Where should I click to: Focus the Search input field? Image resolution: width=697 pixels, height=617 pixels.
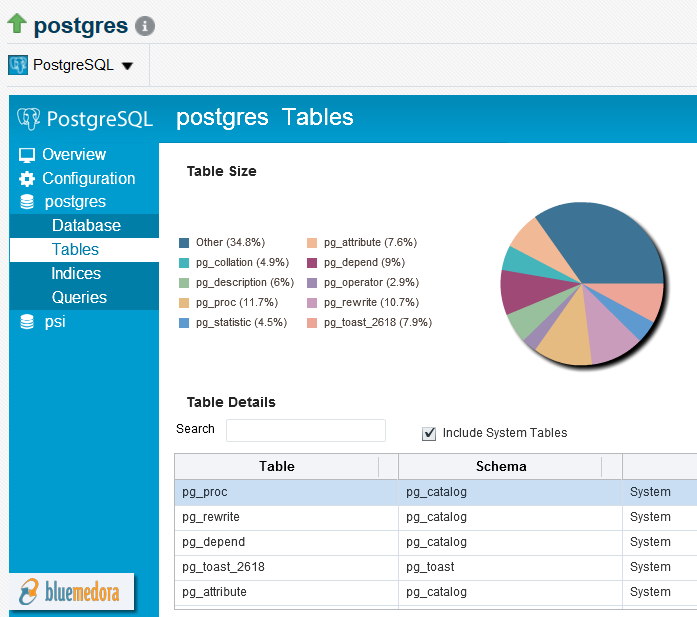pos(306,430)
